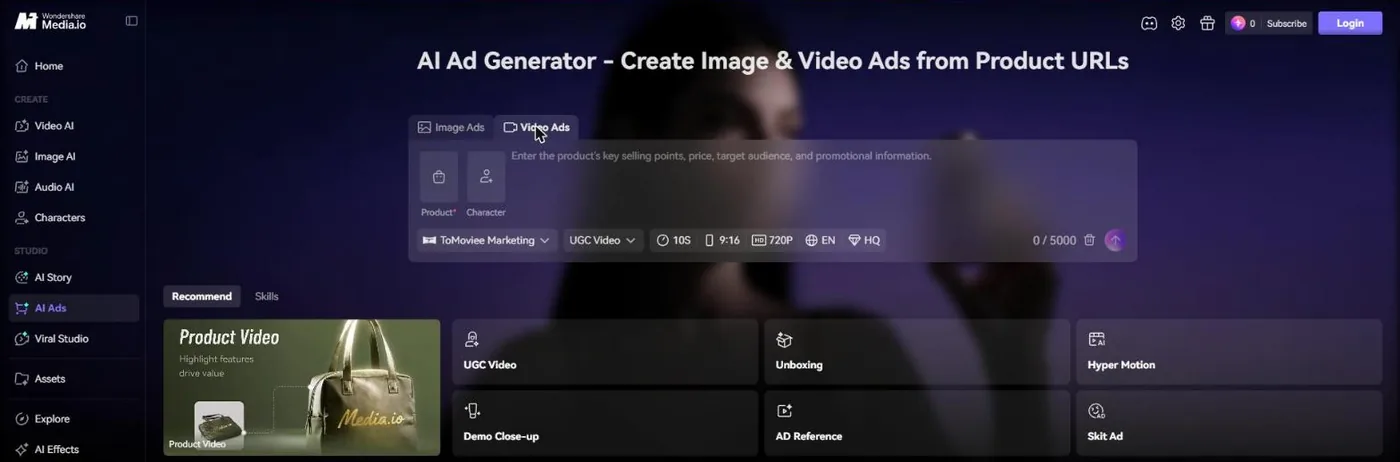Add a product with the bag icon
1400x462 pixels.
[439, 177]
